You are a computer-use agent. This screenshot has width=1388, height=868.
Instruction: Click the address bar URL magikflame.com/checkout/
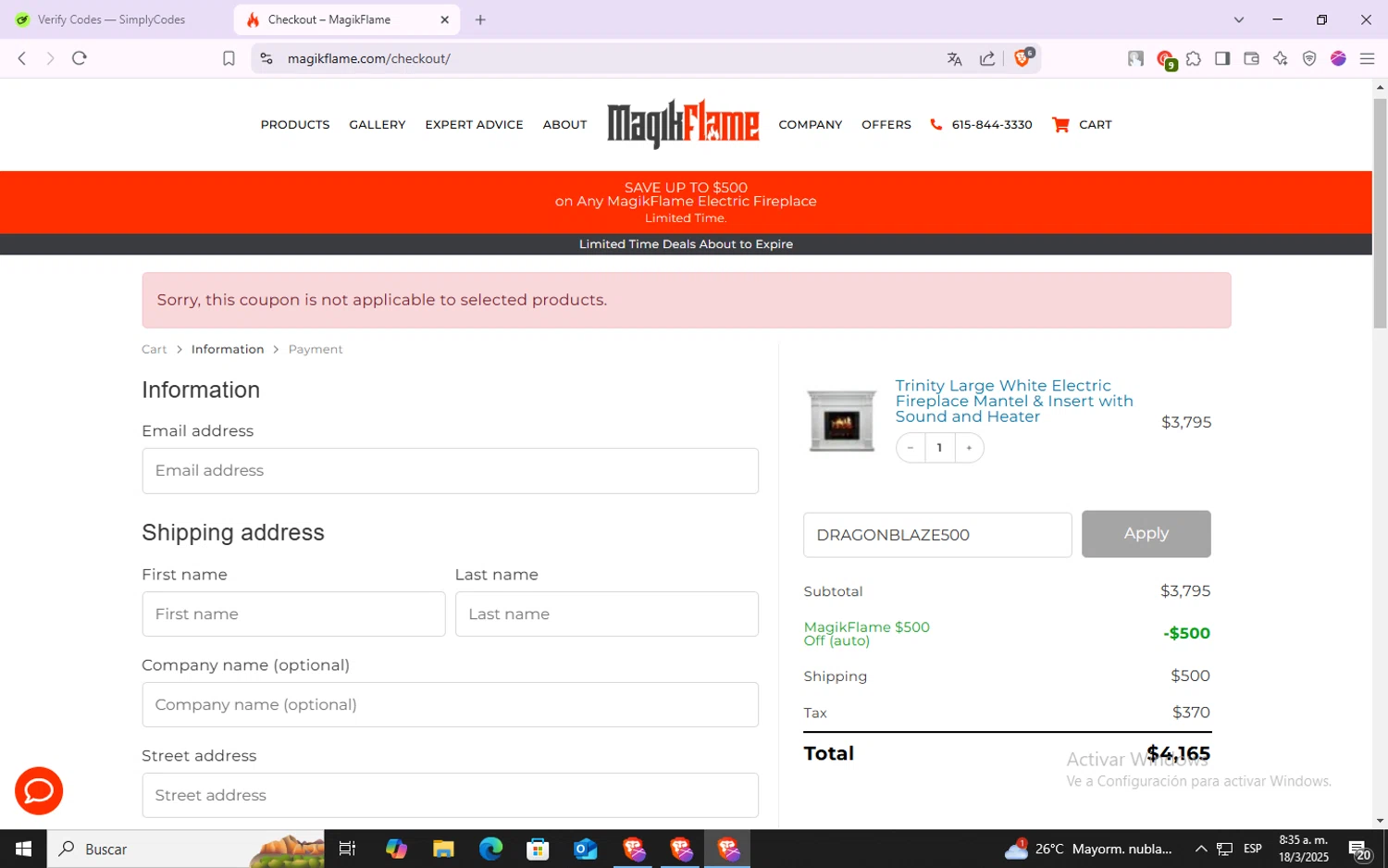pos(369,58)
